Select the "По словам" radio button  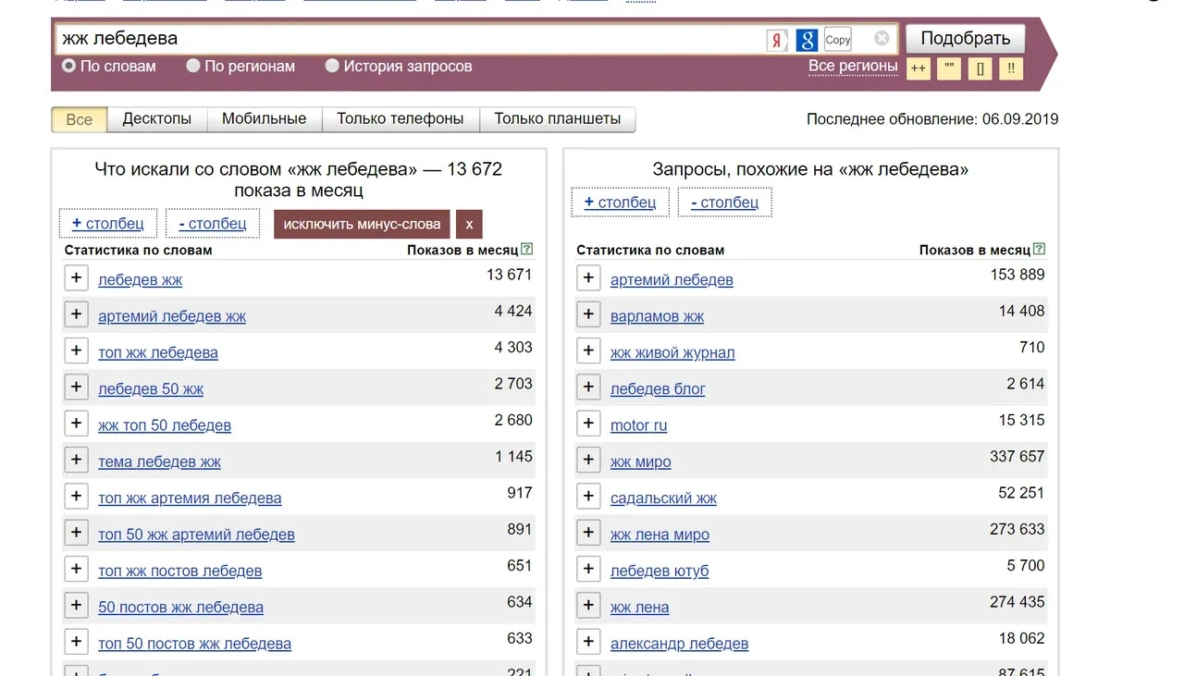[x=69, y=66]
